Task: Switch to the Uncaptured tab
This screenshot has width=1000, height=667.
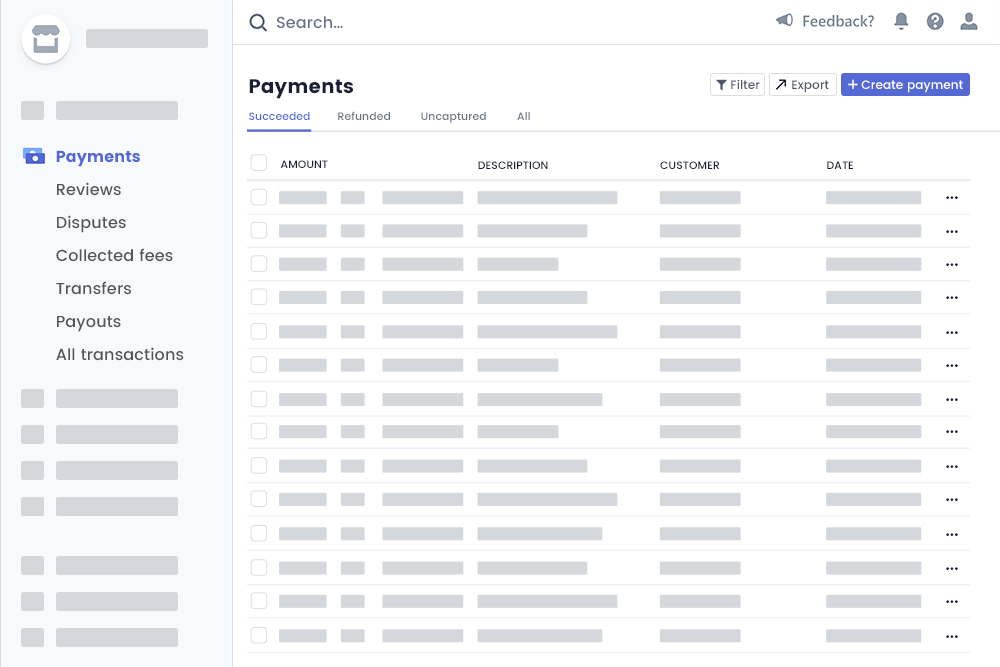Action: click(x=453, y=116)
